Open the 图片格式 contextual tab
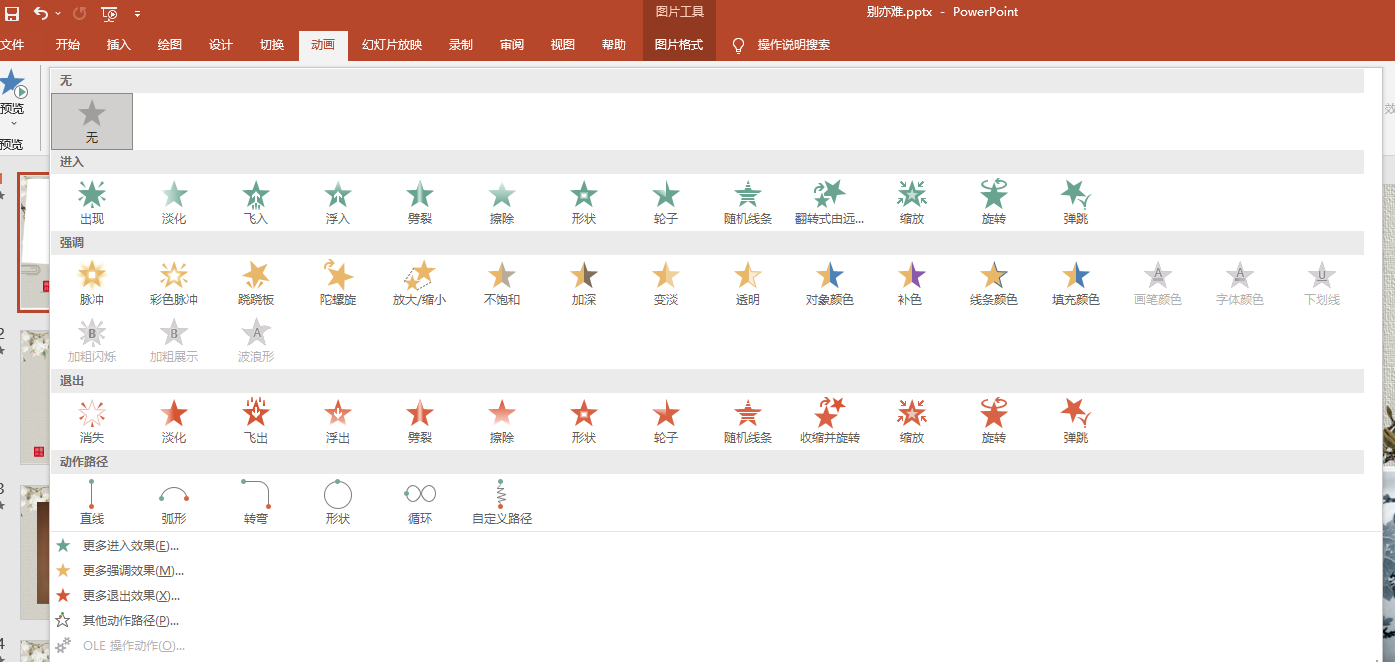The image size is (1395, 662). 678,45
